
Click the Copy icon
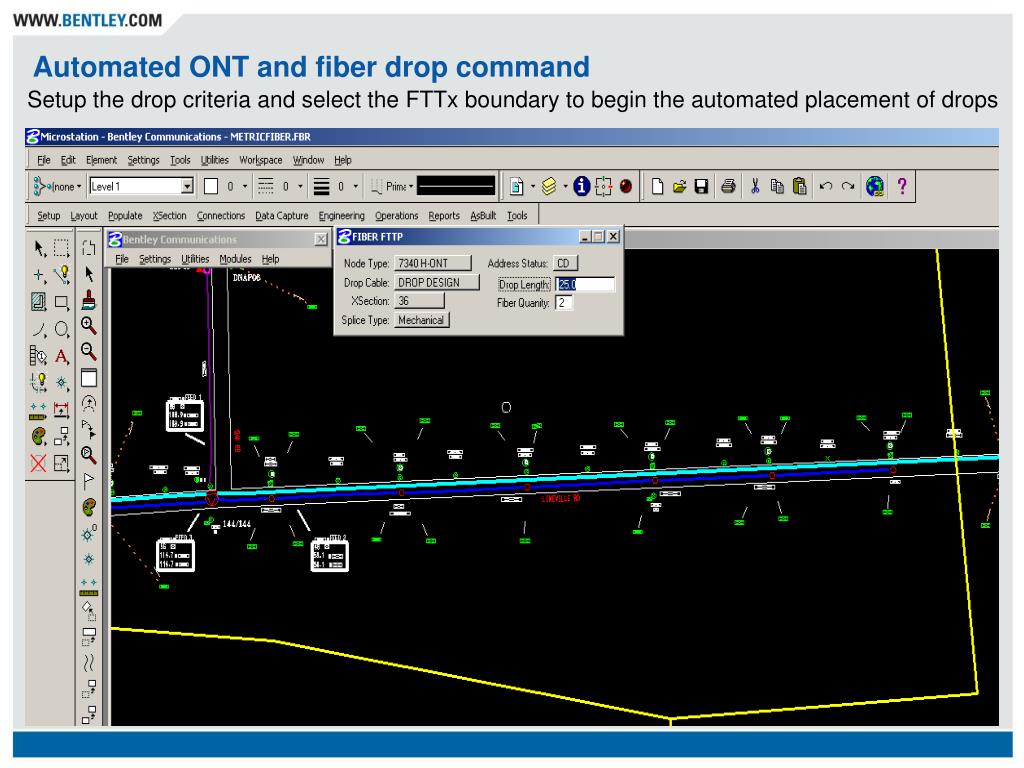777,187
